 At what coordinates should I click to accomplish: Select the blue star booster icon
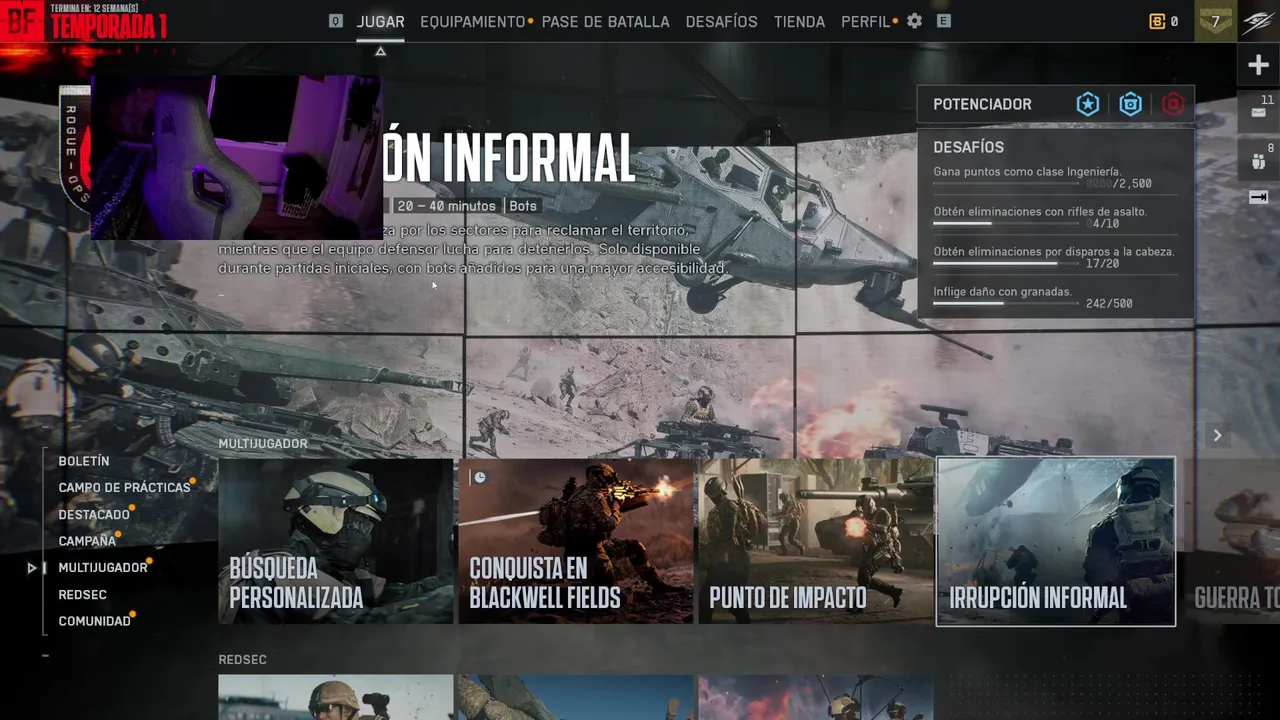[x=1088, y=104]
